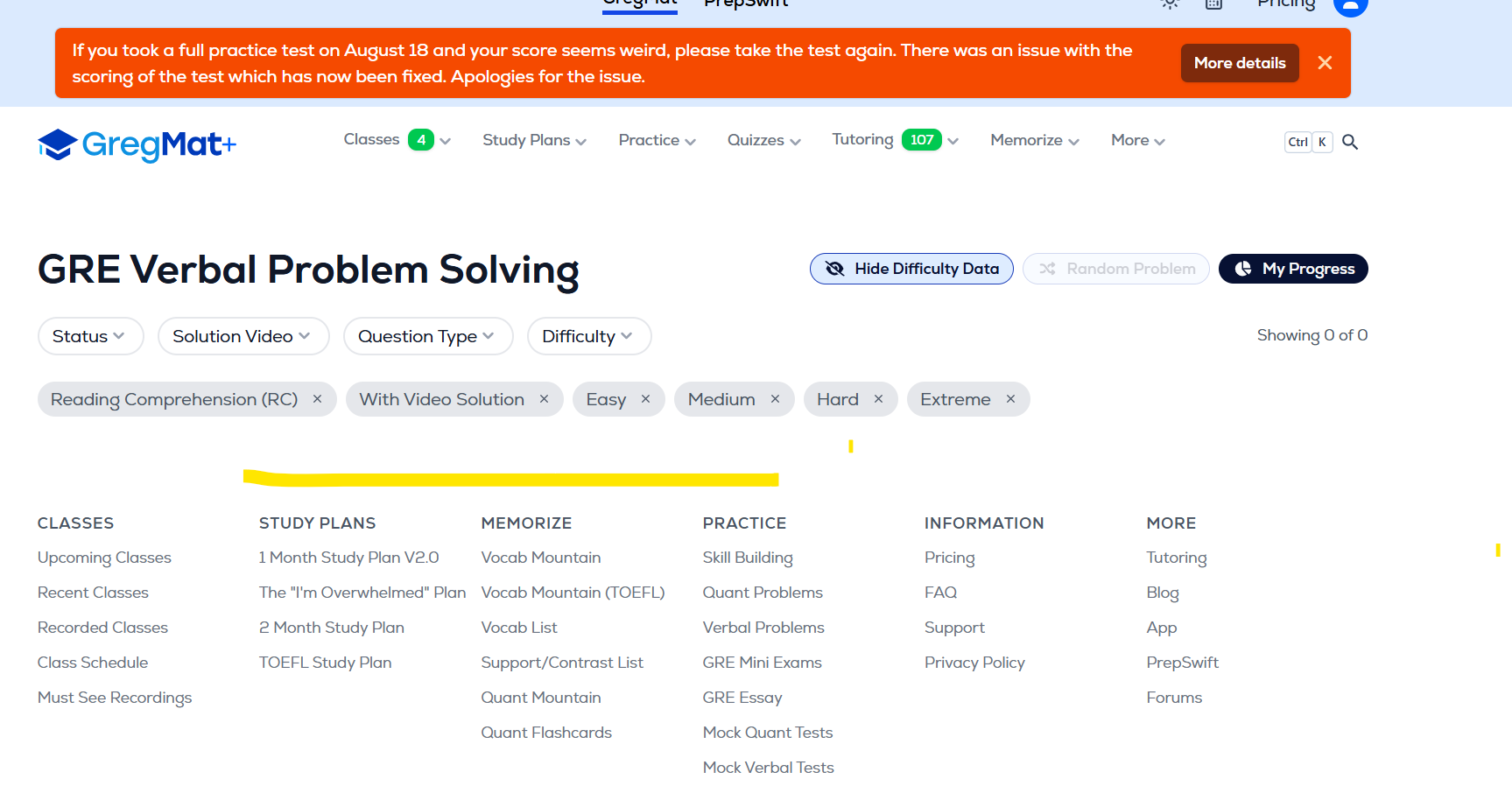Remove the With Video Solution filter
The height and width of the screenshot is (786, 1512).
click(544, 399)
